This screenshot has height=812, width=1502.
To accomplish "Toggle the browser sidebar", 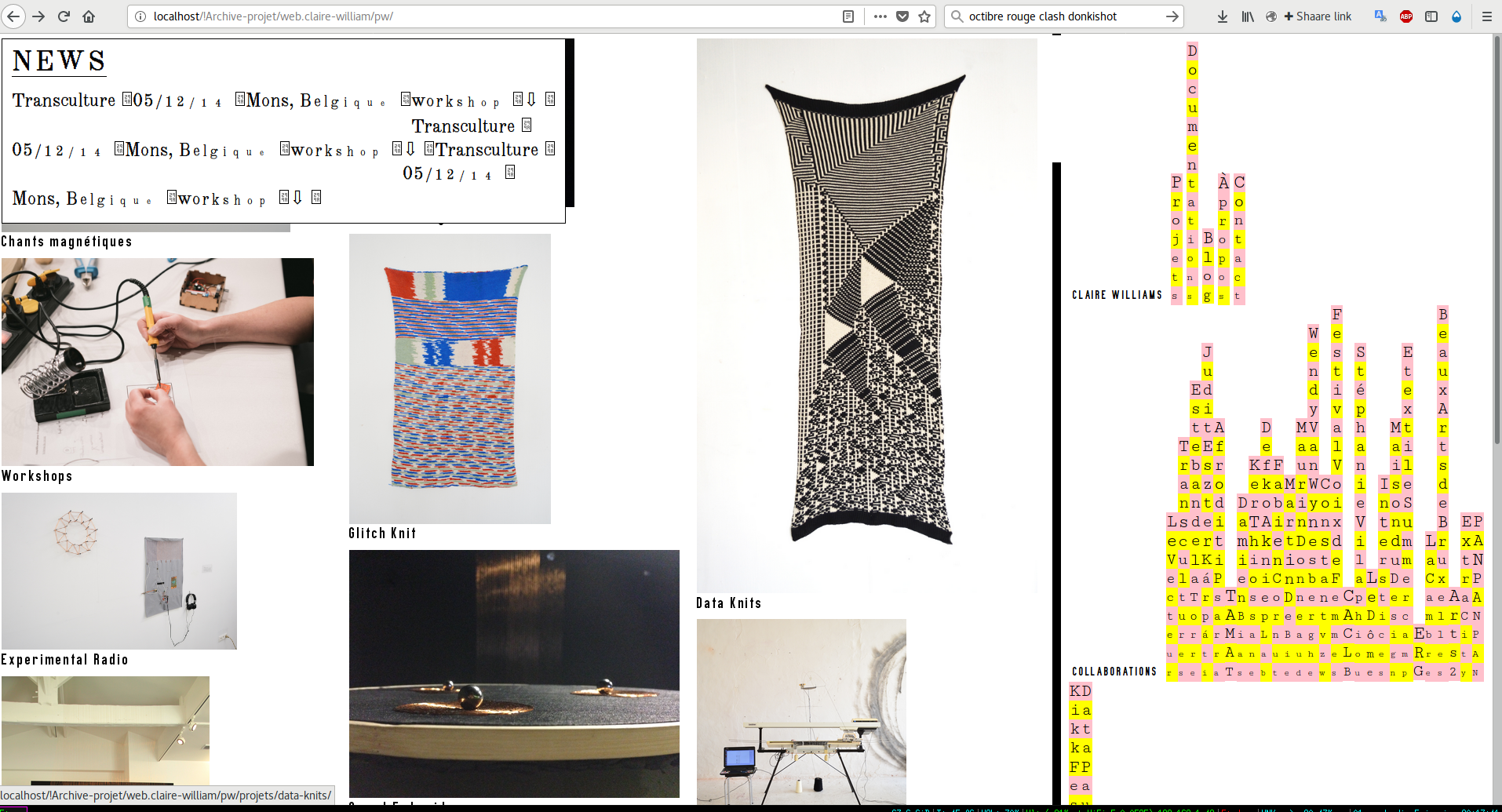I will point(1431,16).
